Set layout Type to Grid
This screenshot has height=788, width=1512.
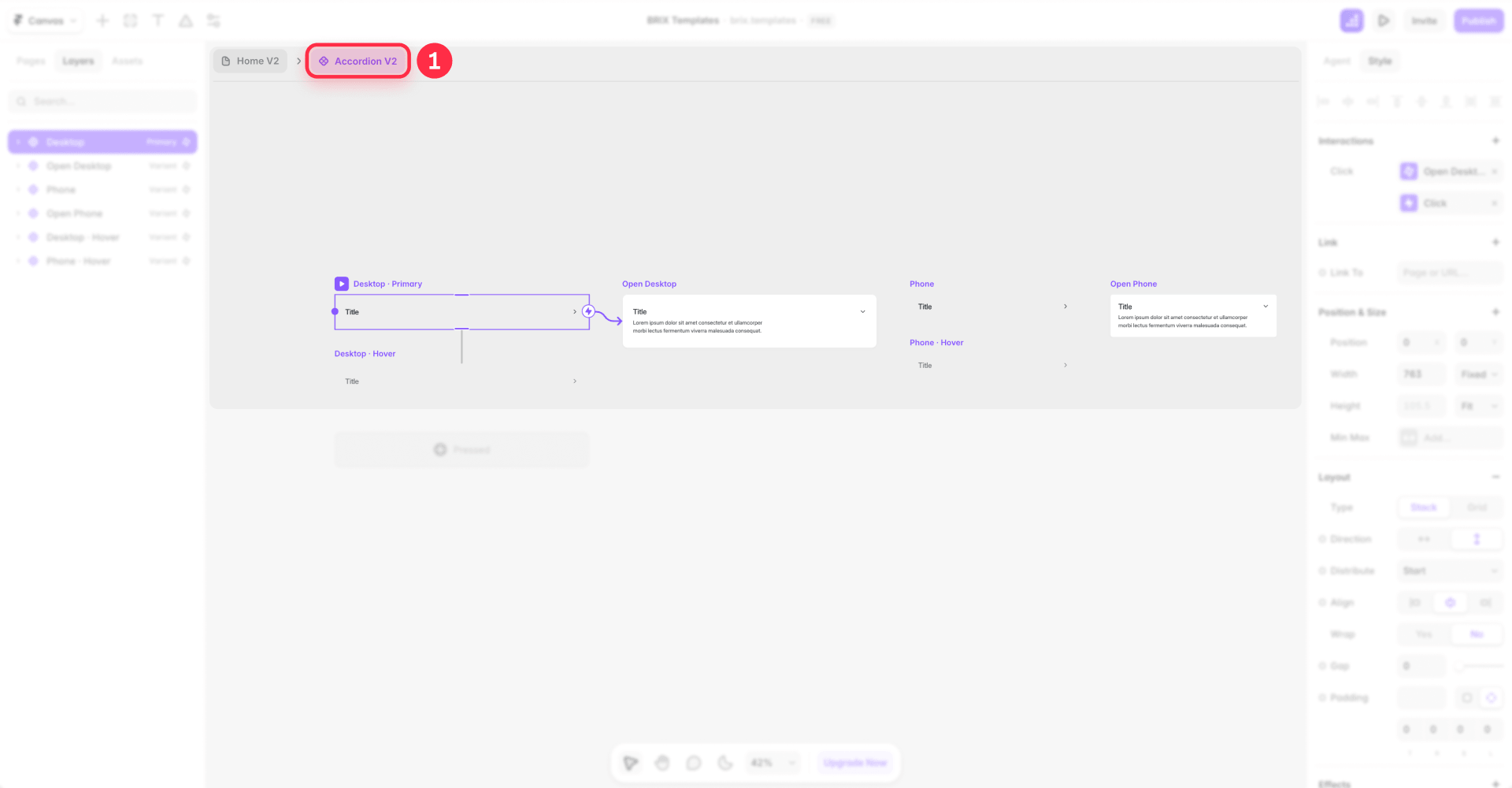1477,507
